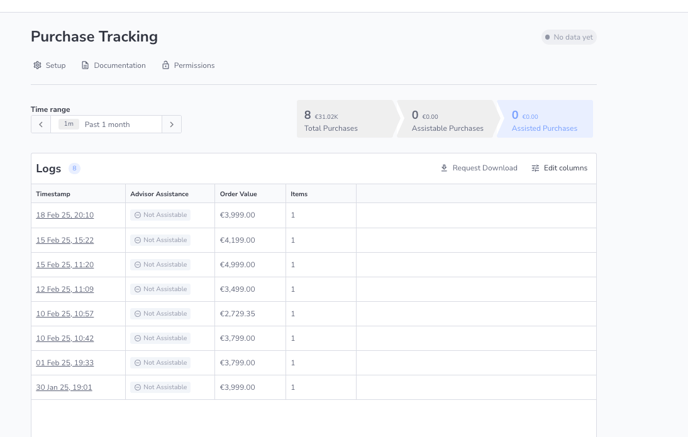Open log entry 15 Feb 25, 11:20

point(65,265)
